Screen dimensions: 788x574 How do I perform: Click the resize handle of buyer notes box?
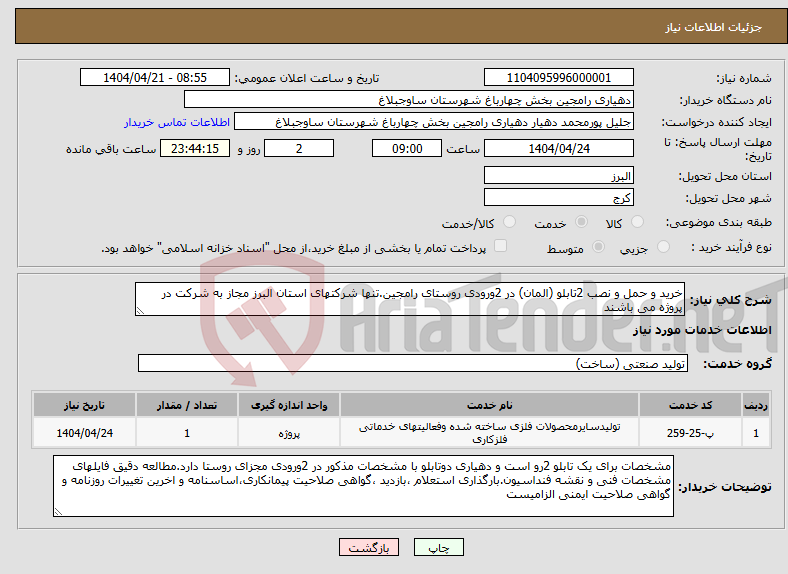point(58,512)
